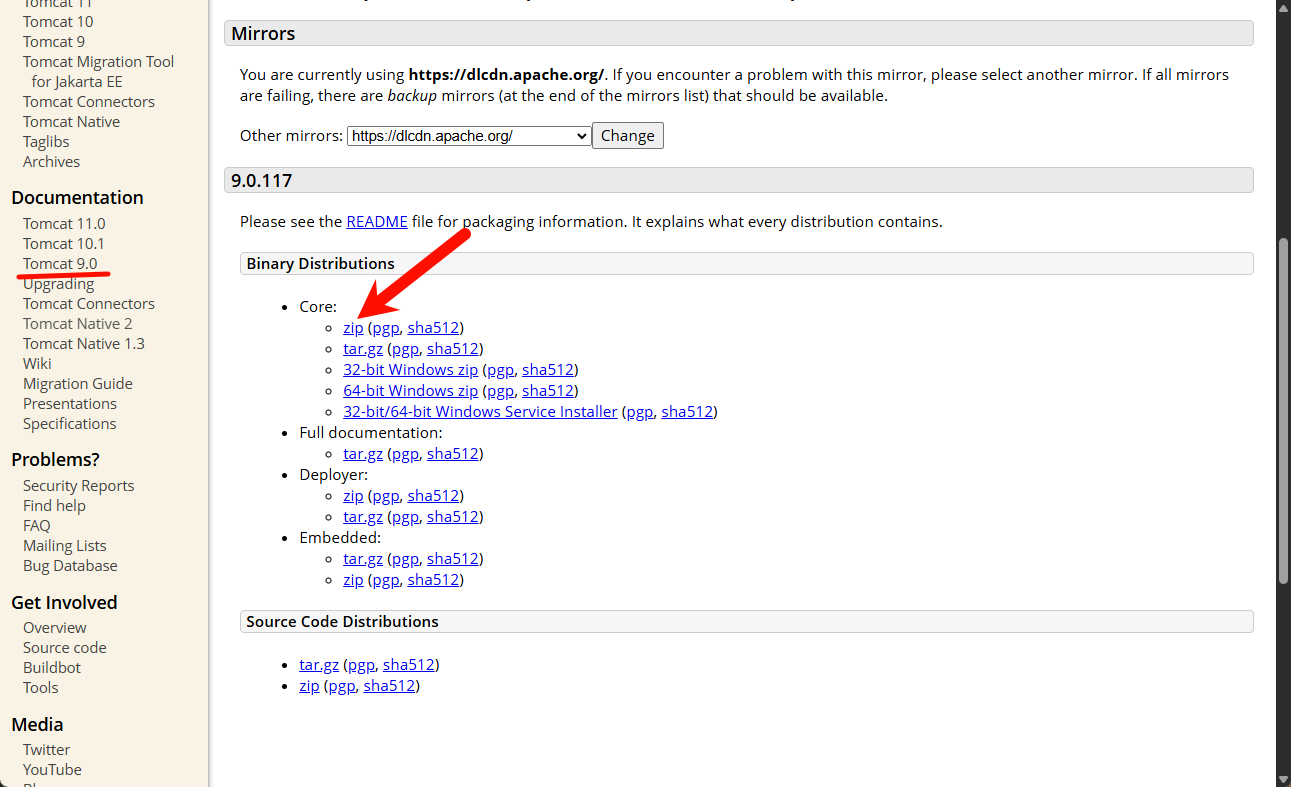Open pgp signature for Core tar.gz

(x=405, y=349)
